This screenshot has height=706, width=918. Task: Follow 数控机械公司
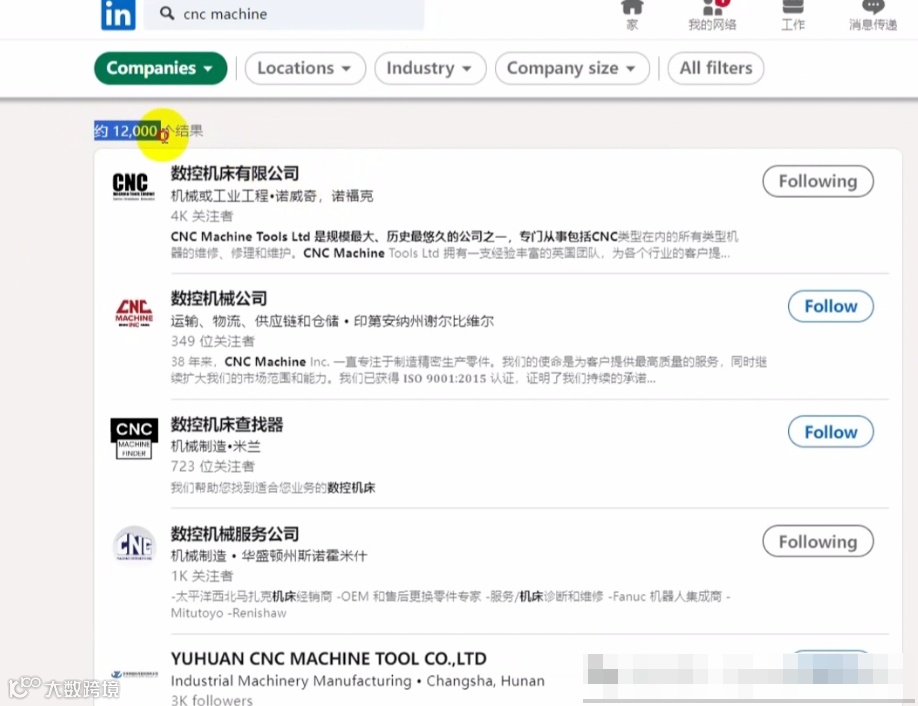(x=831, y=306)
